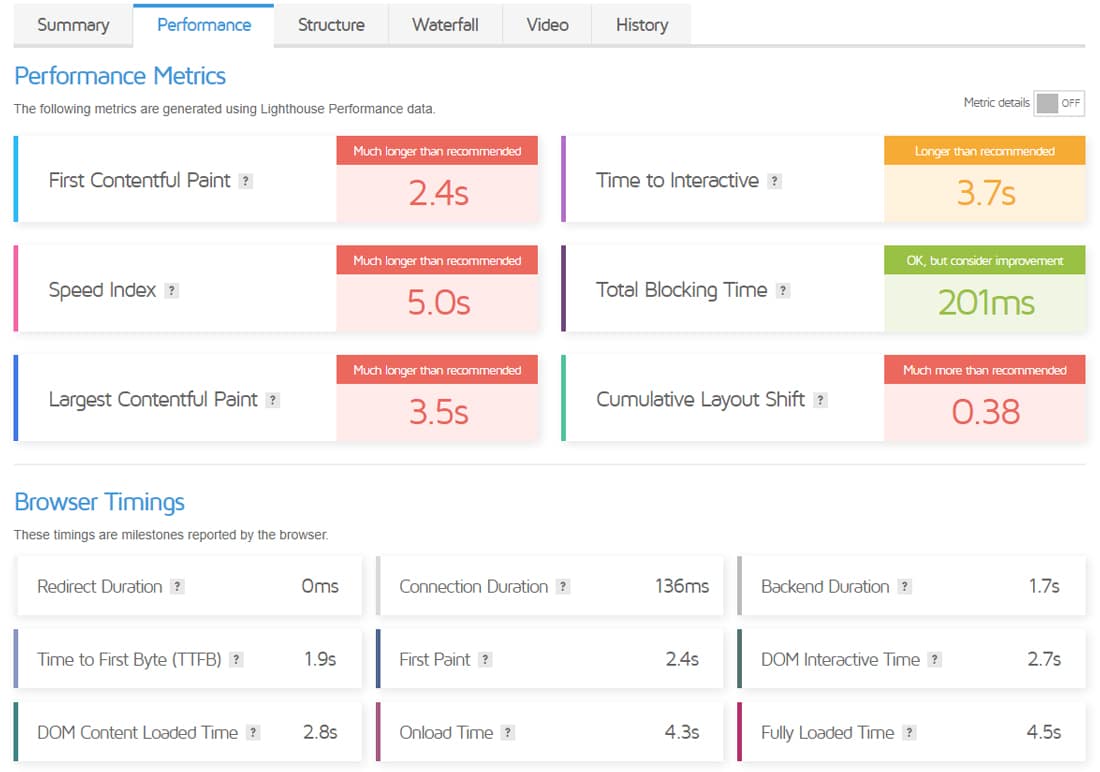Toggle Metric details on
Image resolution: width=1100 pixels, height=772 pixels.
coord(1060,103)
